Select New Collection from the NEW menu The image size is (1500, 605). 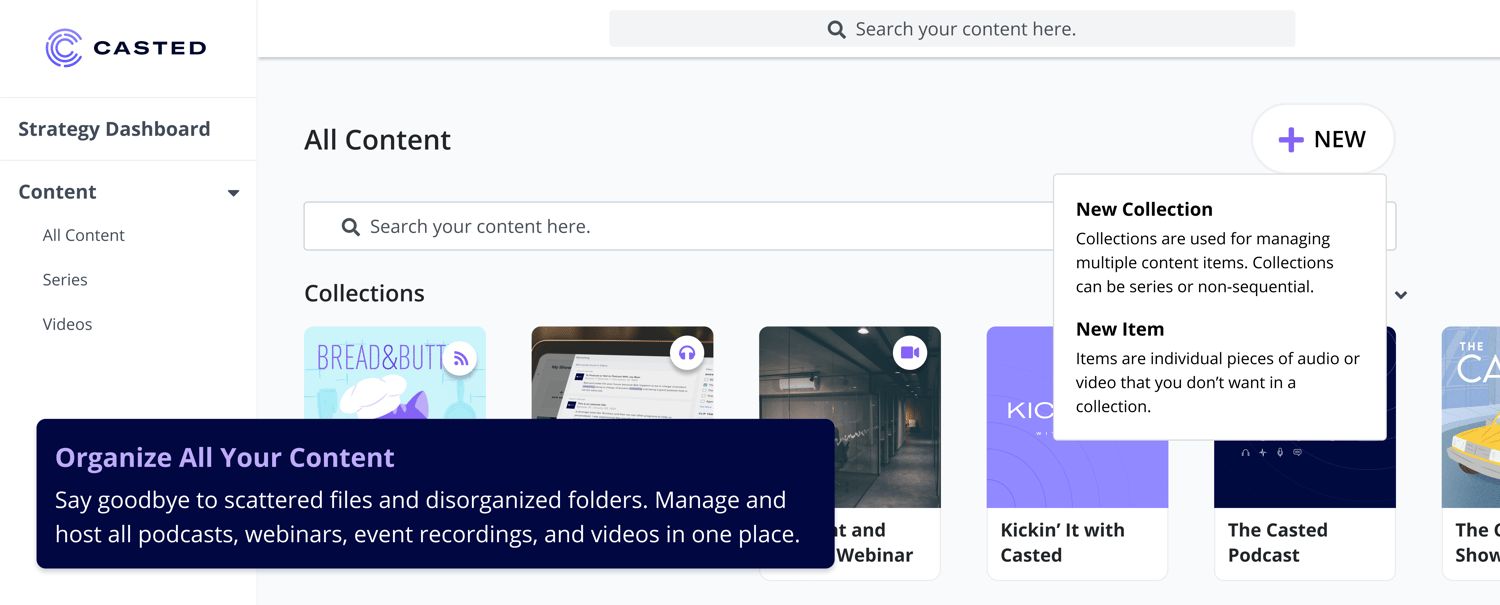[1143, 209]
